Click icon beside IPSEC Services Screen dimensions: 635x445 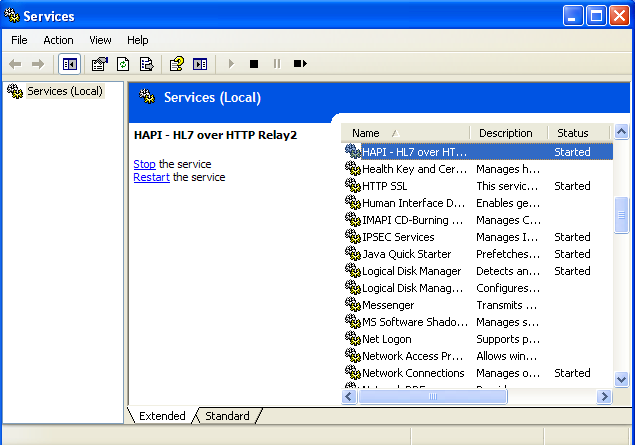coord(353,236)
